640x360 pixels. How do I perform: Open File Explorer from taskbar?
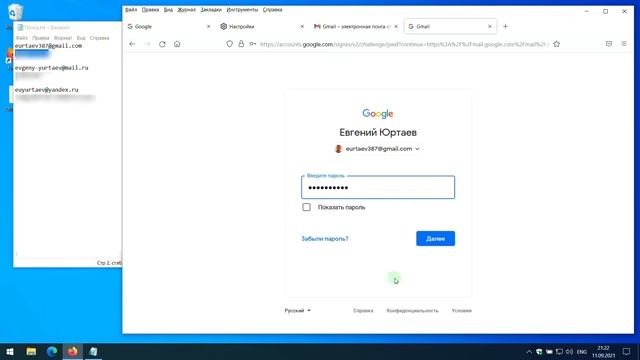(x=31, y=351)
